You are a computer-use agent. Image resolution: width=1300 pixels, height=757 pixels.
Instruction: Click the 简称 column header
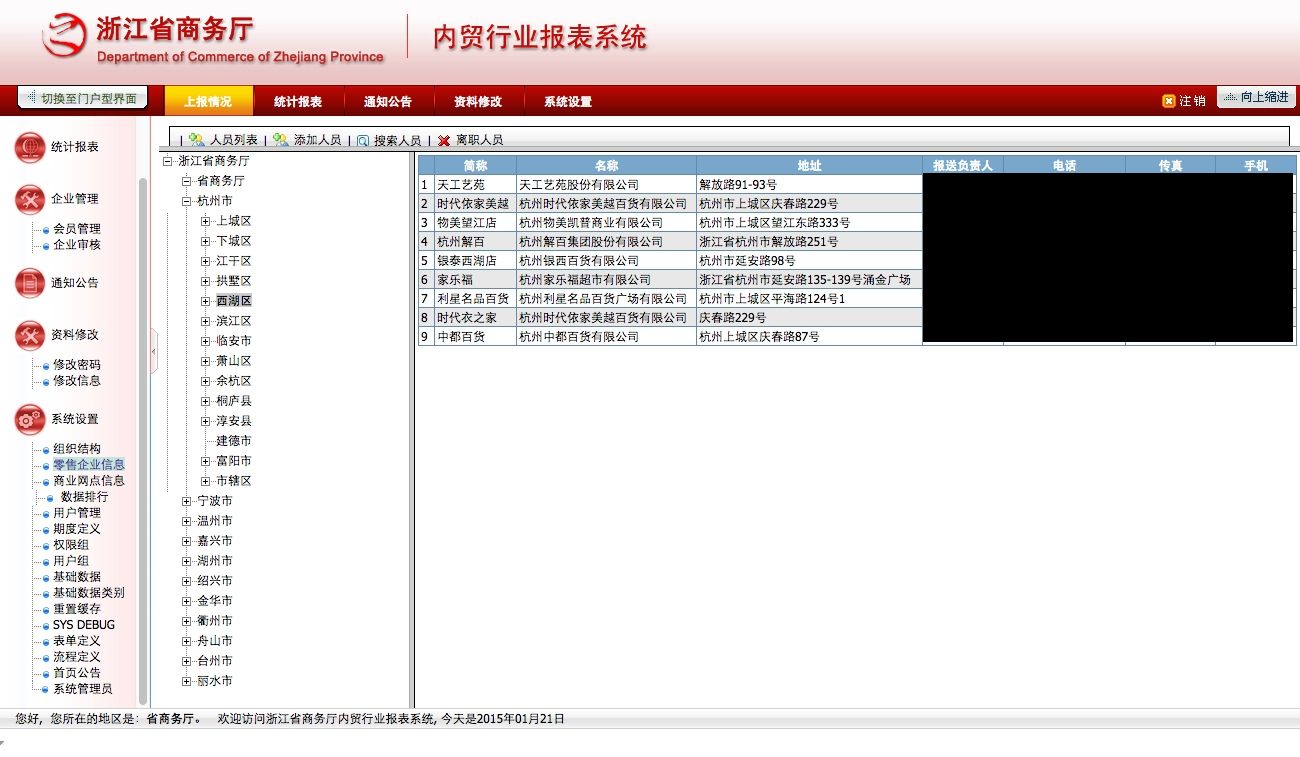(475, 166)
